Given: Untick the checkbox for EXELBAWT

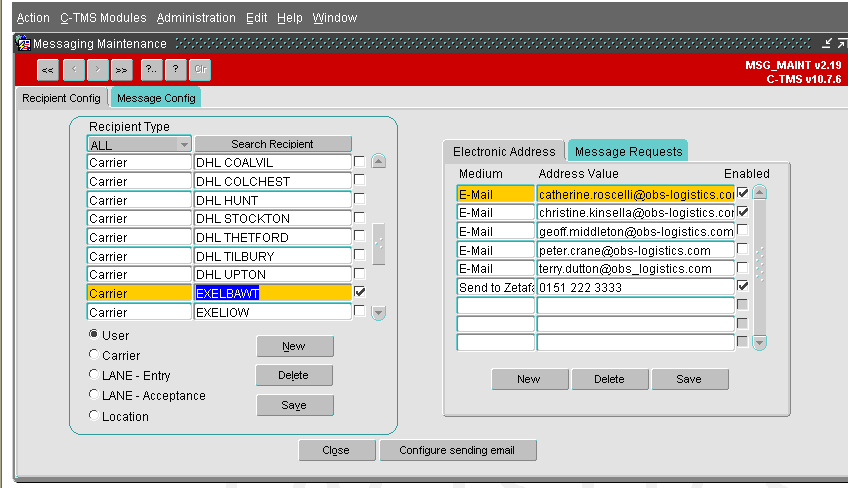Looking at the screenshot, I should coord(359,292).
